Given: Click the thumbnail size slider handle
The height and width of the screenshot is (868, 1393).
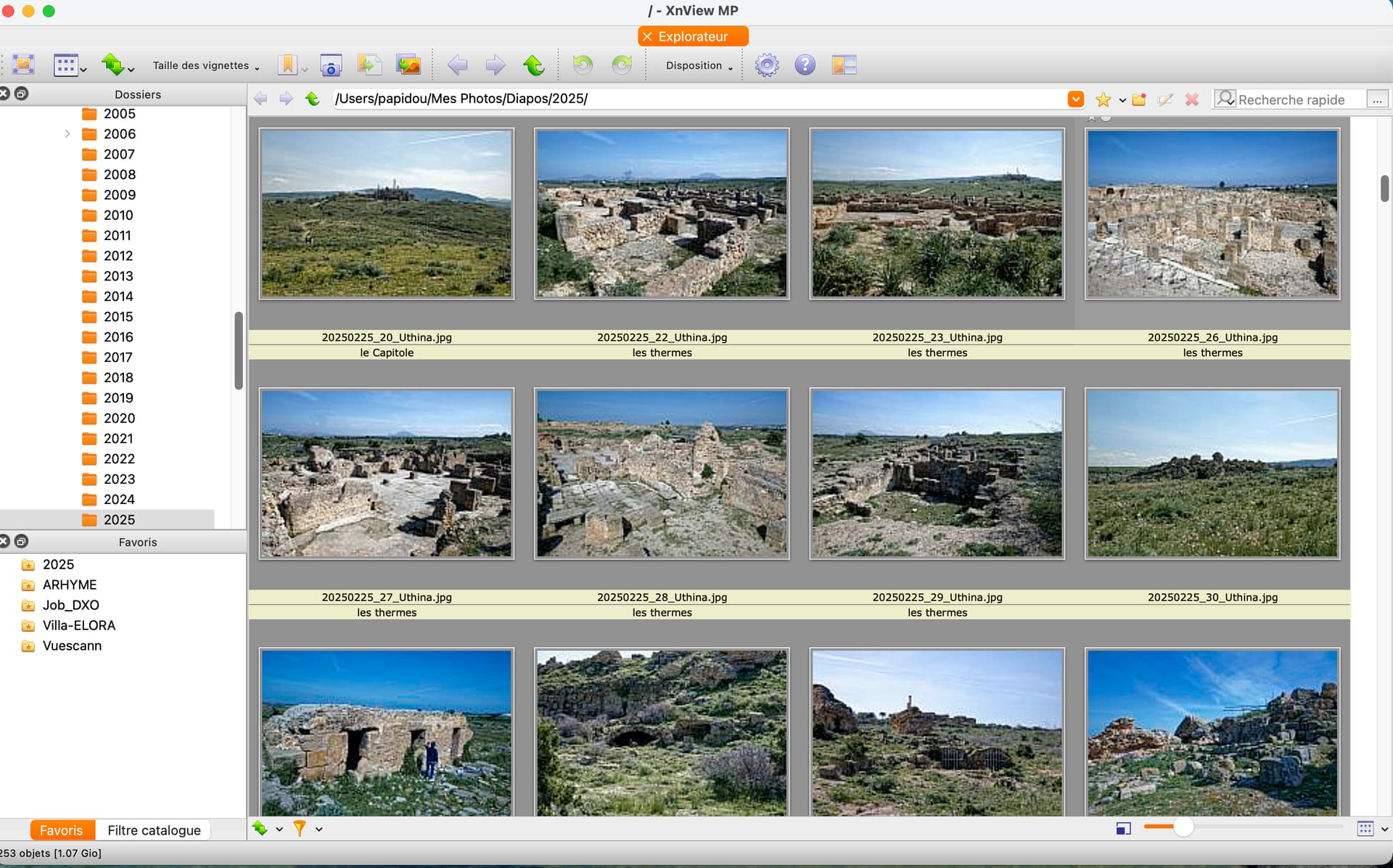Looking at the screenshot, I should 1183,827.
